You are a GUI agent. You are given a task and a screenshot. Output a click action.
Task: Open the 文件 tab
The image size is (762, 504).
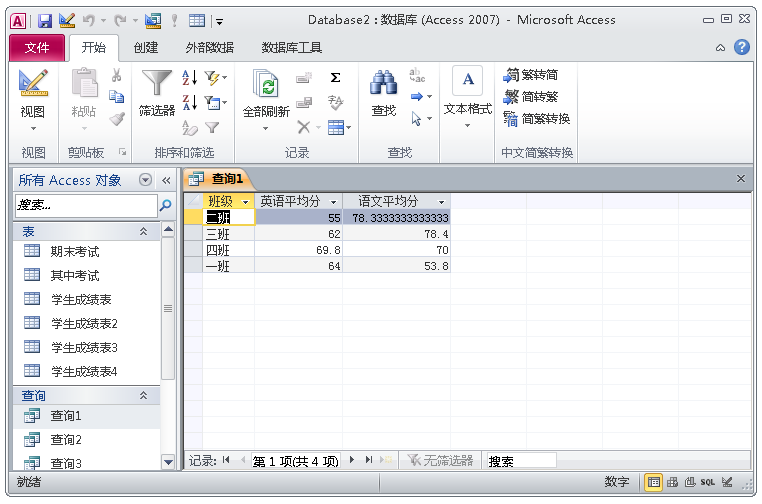[x=37, y=48]
